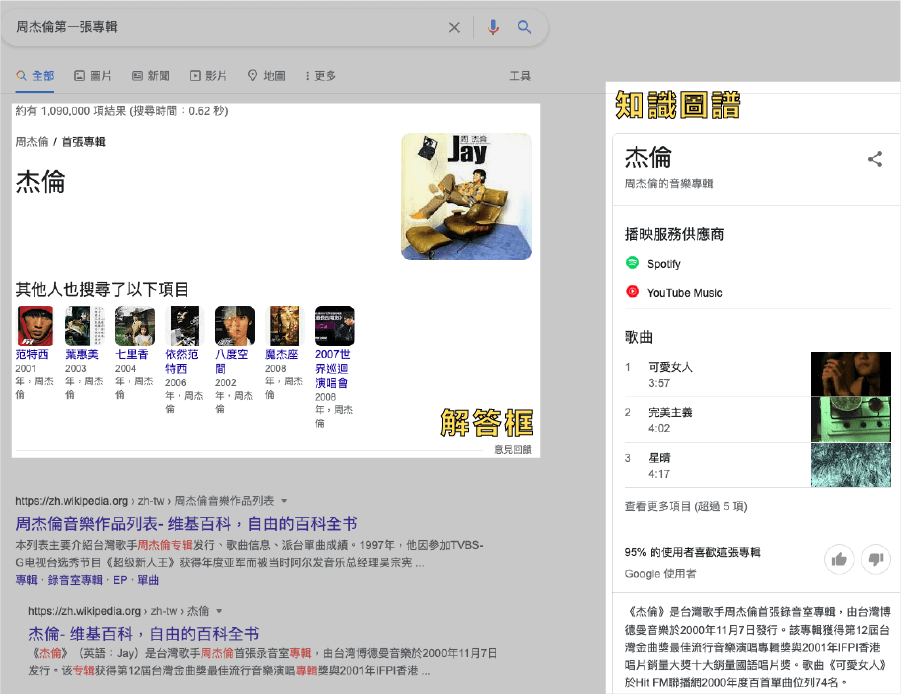Expand dropdown arrow beside zh-tw › 杰倫 URL
Image resolution: width=901 pixels, height=694 pixels.
pos(219,611)
